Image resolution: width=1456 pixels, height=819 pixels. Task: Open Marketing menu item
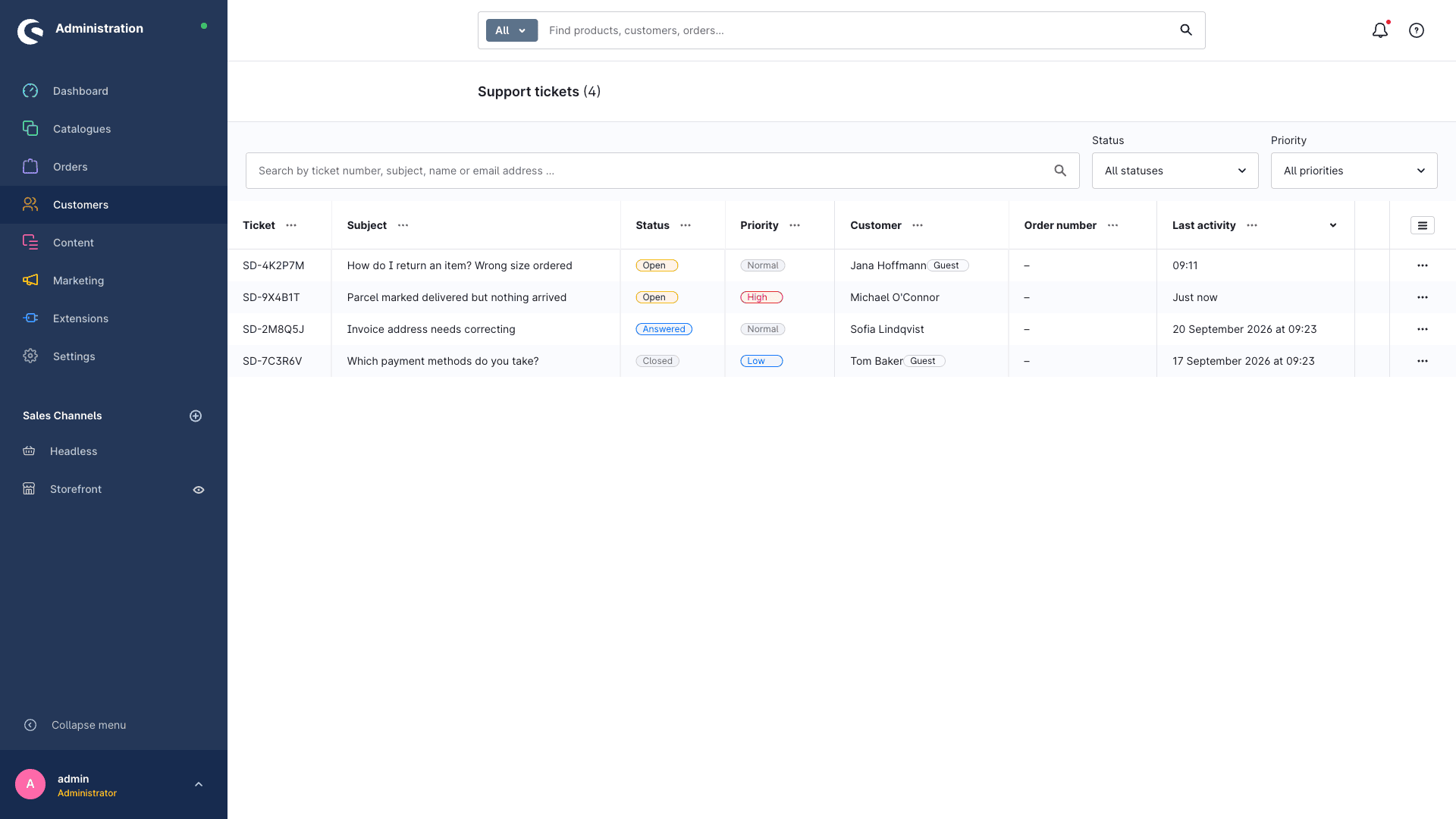point(114,281)
